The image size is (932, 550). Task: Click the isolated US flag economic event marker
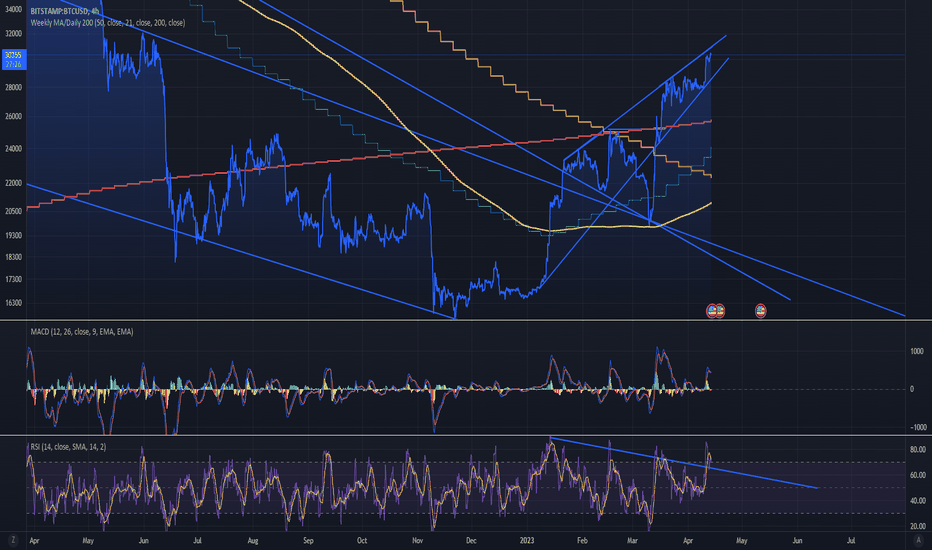760,310
